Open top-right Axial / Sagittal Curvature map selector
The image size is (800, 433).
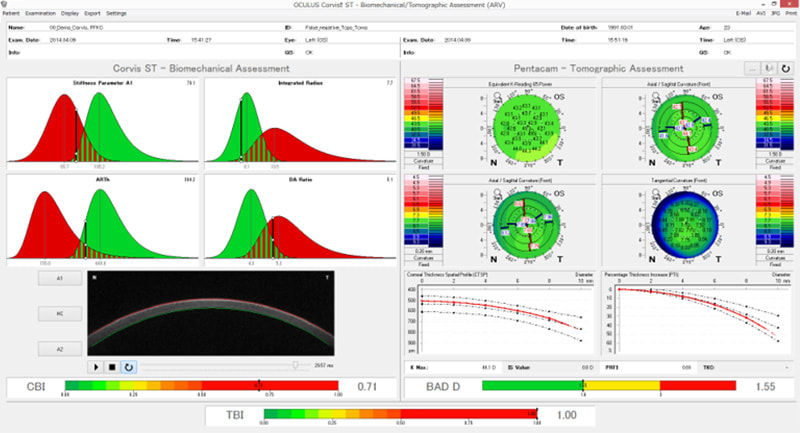[x=678, y=84]
